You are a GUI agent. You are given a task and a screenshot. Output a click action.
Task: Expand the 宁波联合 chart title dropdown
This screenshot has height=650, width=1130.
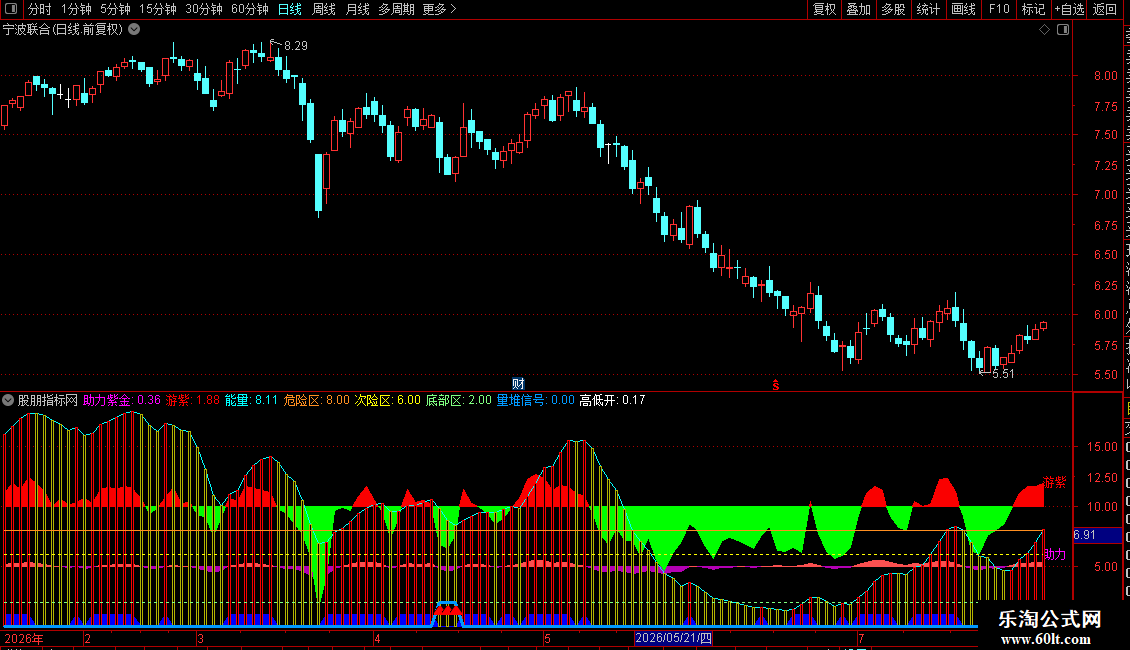pos(134,30)
